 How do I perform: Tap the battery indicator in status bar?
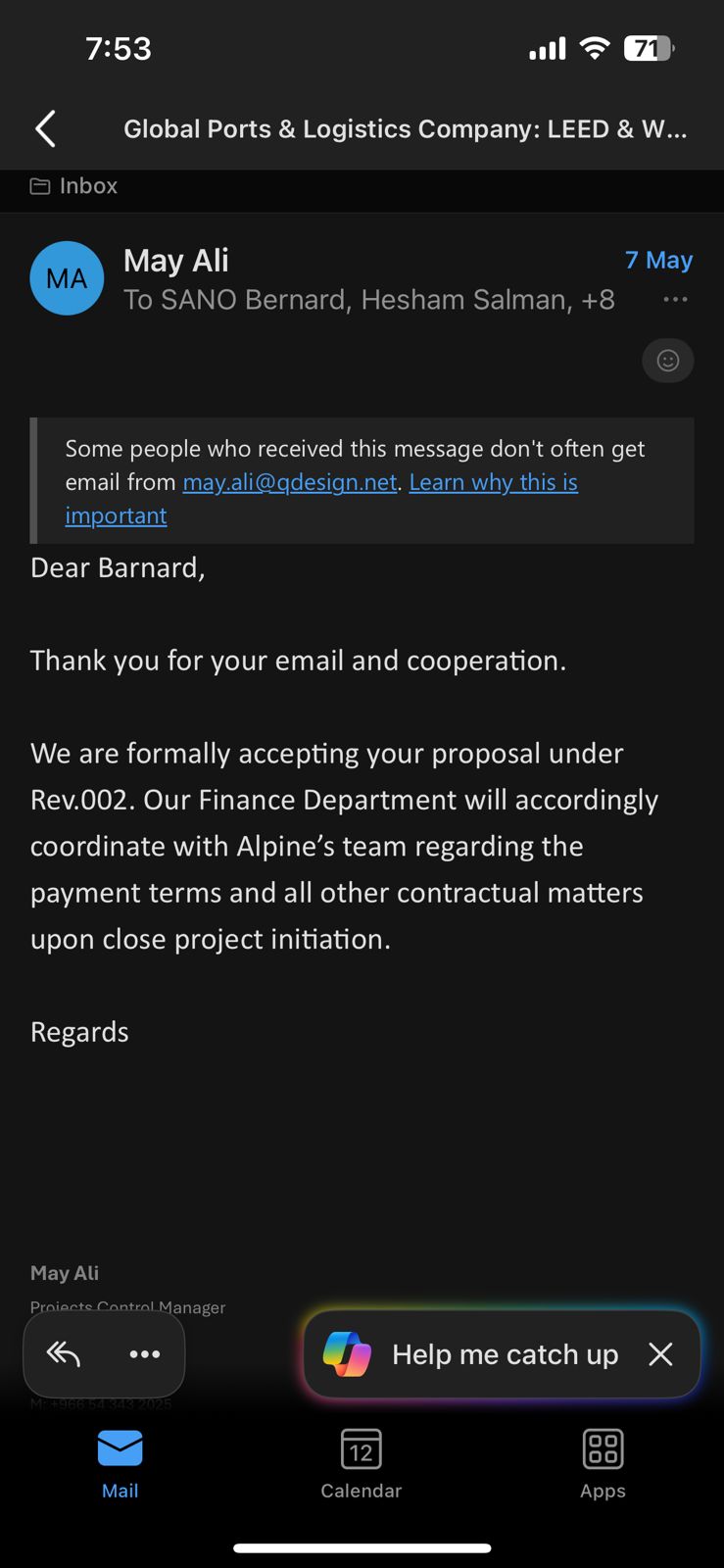pos(650,48)
